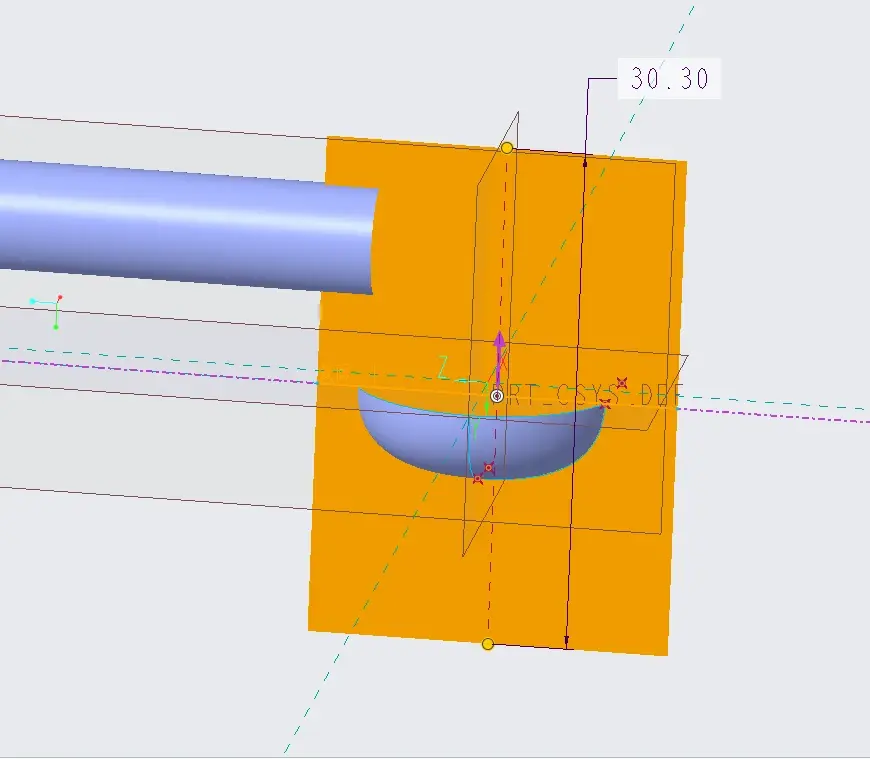The width and height of the screenshot is (870, 759).
Task: Pick the lowest red X marker below the bowl
Action: (x=478, y=479)
